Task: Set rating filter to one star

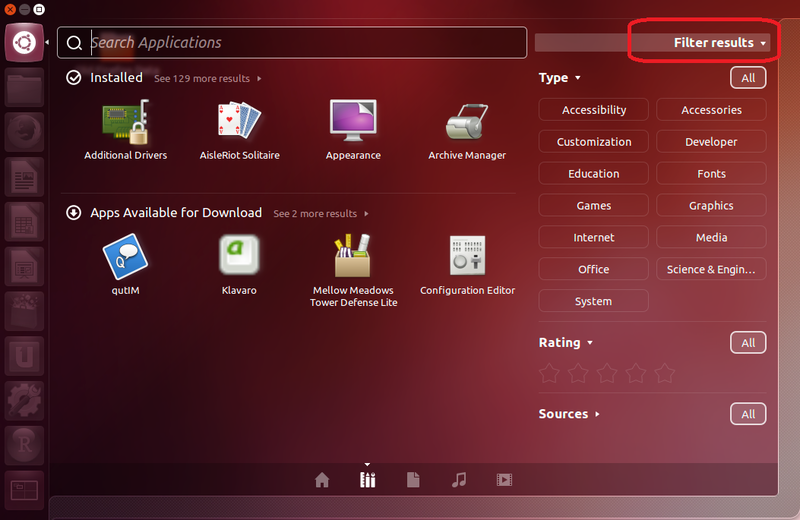Action: click(549, 373)
